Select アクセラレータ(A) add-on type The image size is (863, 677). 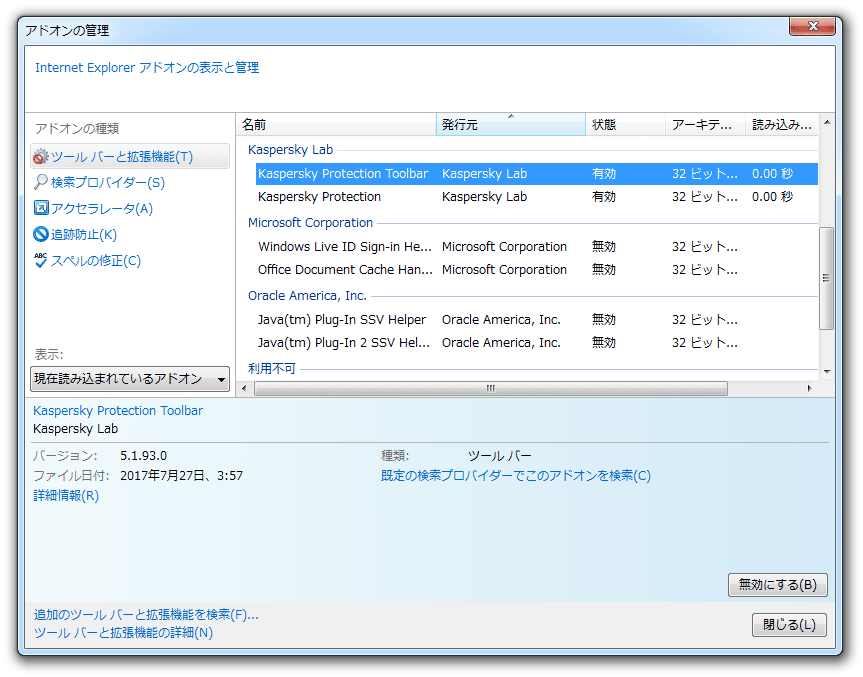102,209
